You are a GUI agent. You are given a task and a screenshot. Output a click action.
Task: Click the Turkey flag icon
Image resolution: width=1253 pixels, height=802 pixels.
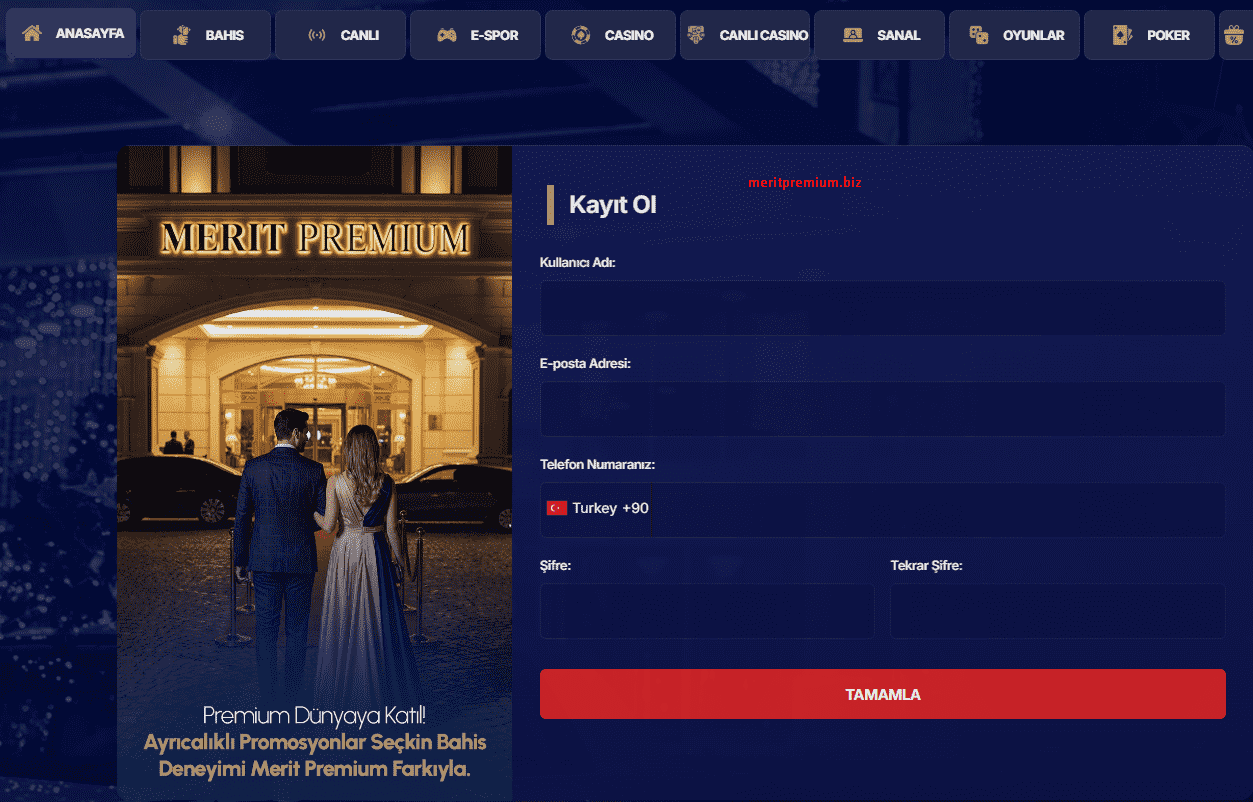(557, 508)
